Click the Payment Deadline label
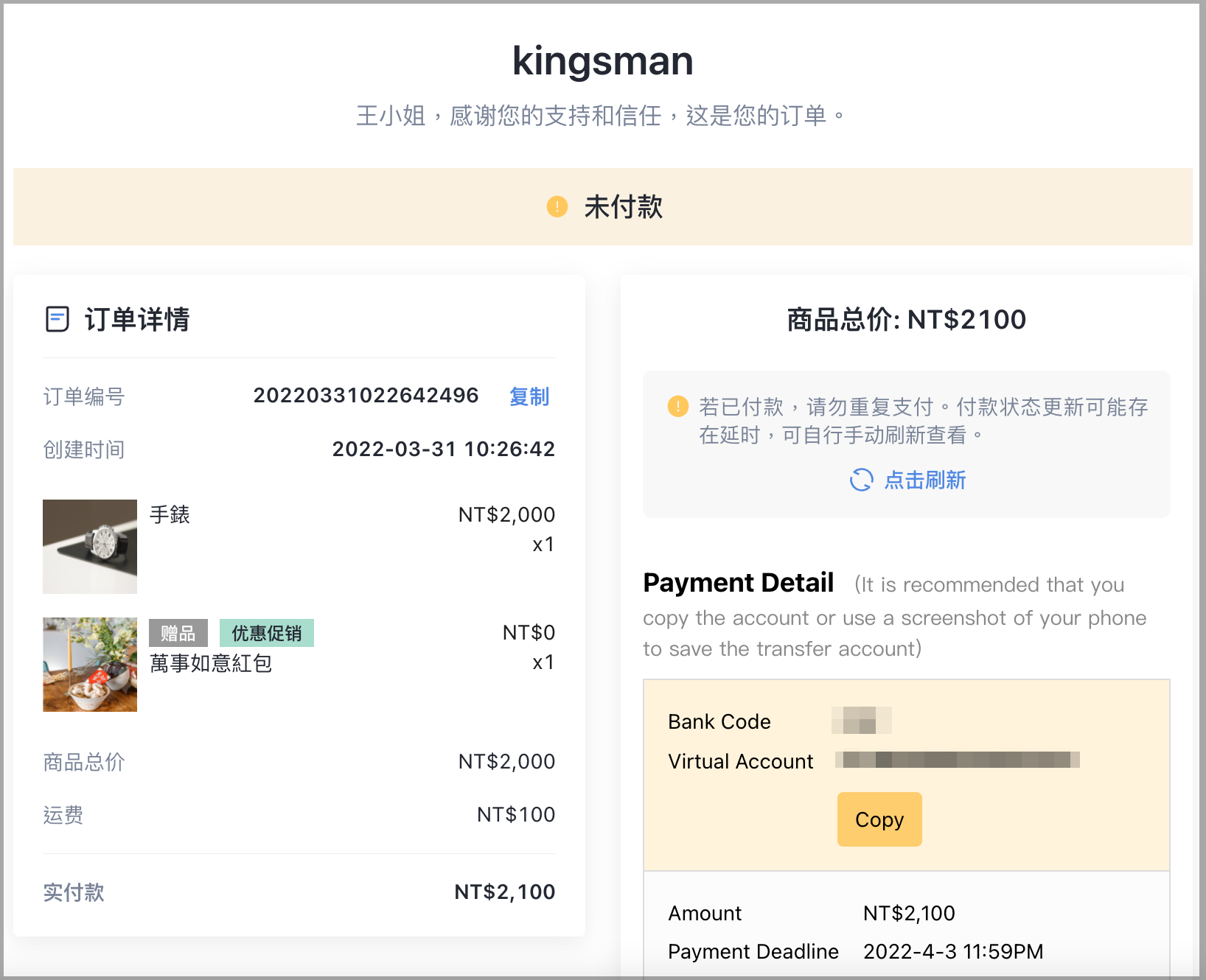This screenshot has height=980, width=1206. (753, 951)
